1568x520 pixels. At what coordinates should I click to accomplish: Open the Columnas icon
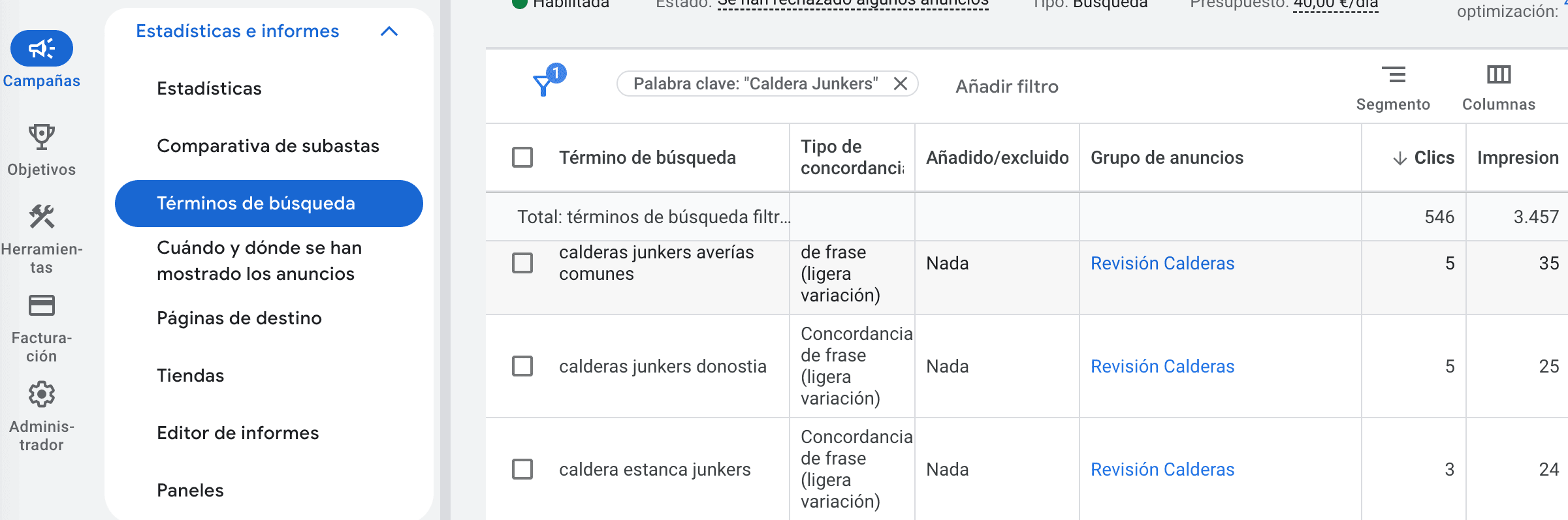(x=1499, y=75)
